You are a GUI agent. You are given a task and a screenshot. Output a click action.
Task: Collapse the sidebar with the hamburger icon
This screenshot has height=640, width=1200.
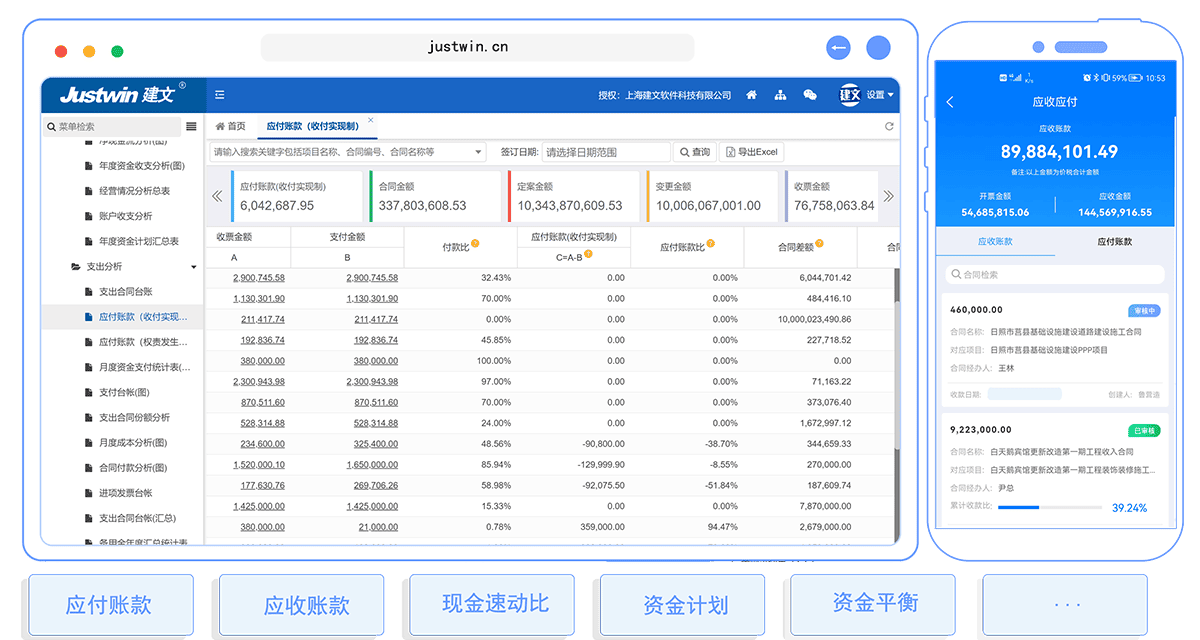(x=219, y=96)
